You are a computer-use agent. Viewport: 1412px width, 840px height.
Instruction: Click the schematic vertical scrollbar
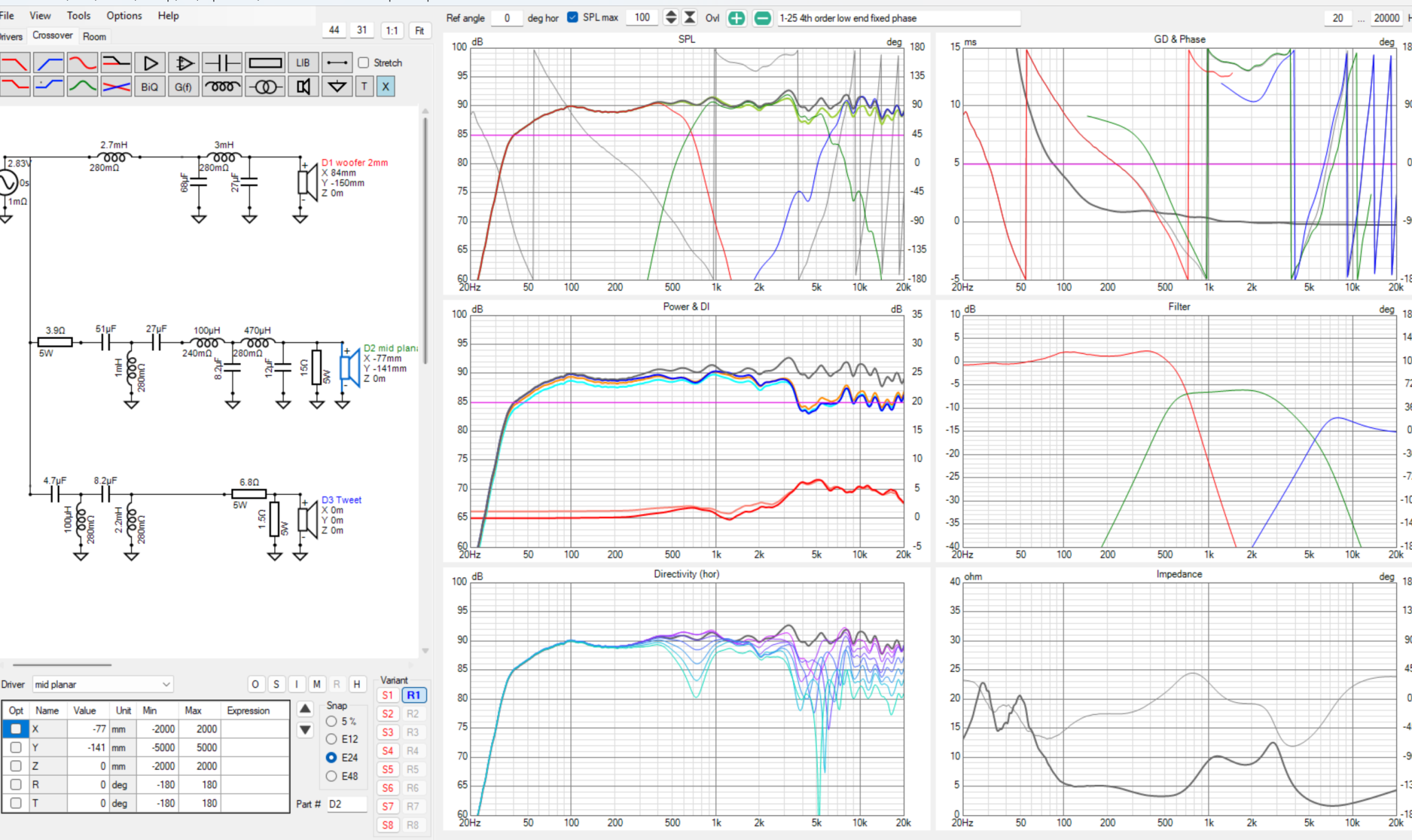(425, 241)
